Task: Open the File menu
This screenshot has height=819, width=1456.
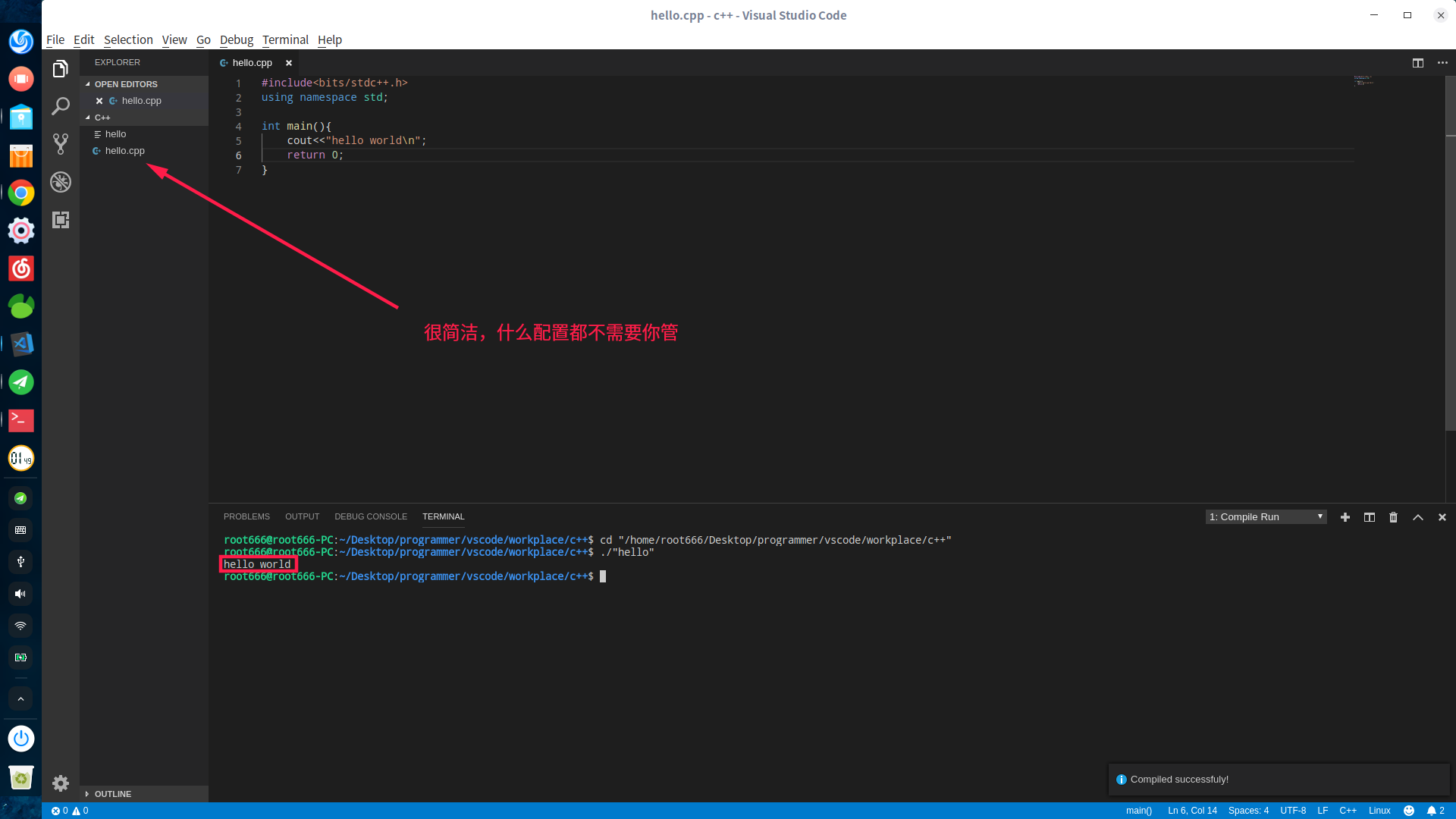Action: coord(55,39)
